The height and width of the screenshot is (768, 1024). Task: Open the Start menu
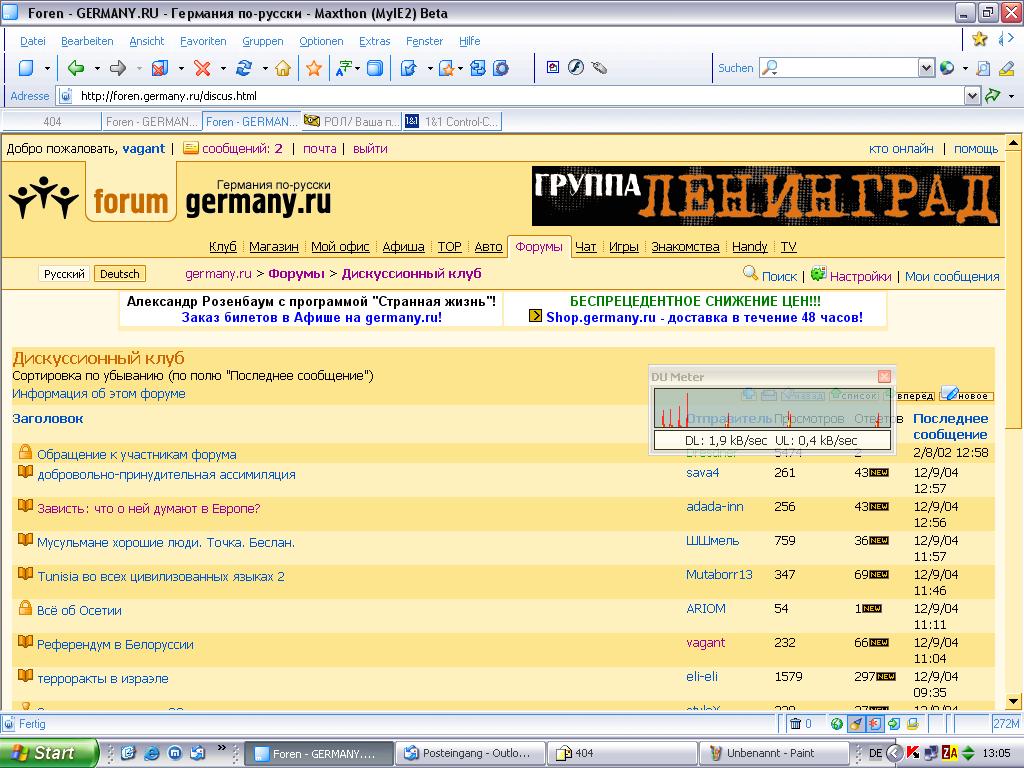(x=48, y=753)
